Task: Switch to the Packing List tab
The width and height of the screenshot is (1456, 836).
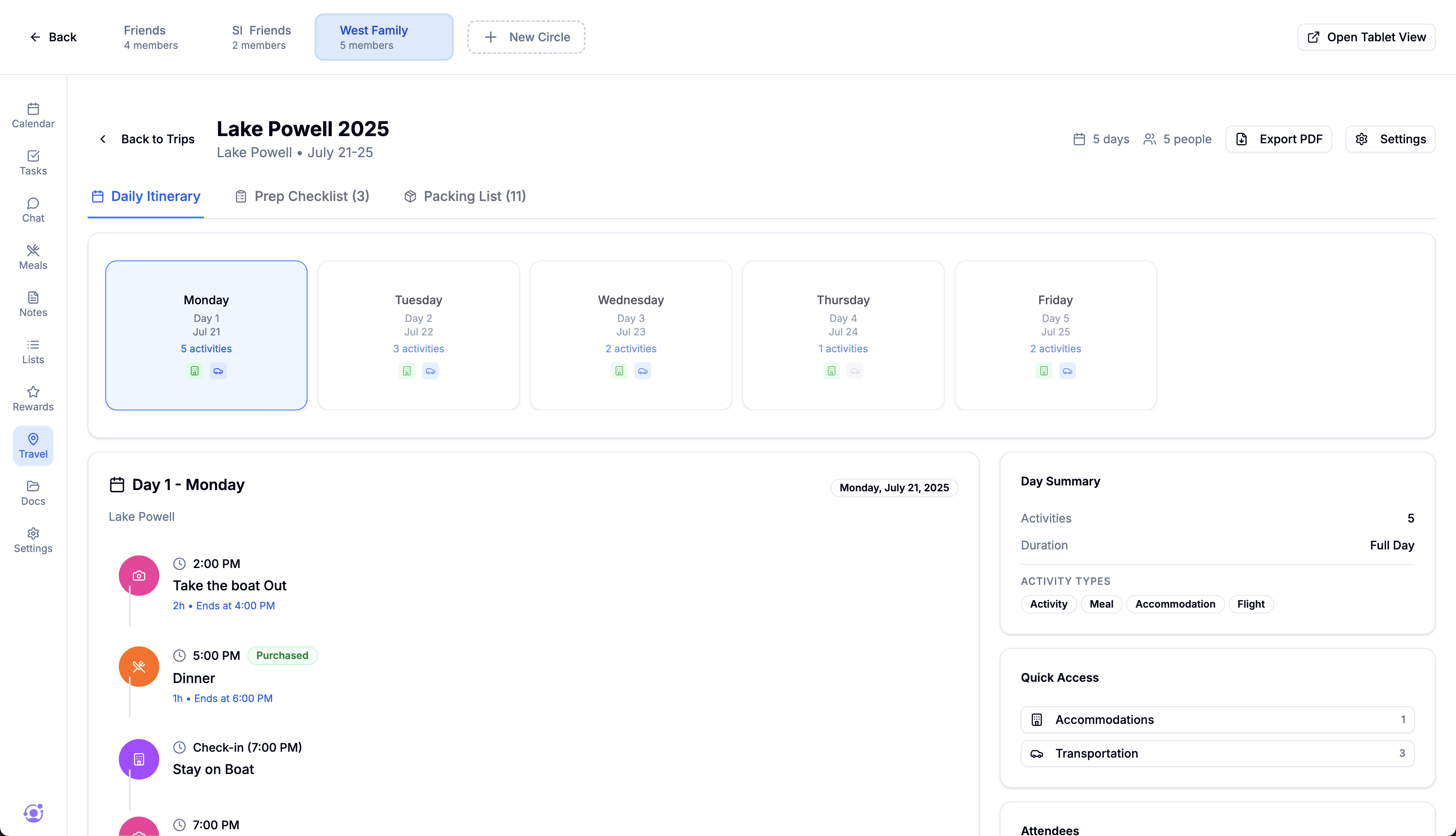Action: pos(465,196)
